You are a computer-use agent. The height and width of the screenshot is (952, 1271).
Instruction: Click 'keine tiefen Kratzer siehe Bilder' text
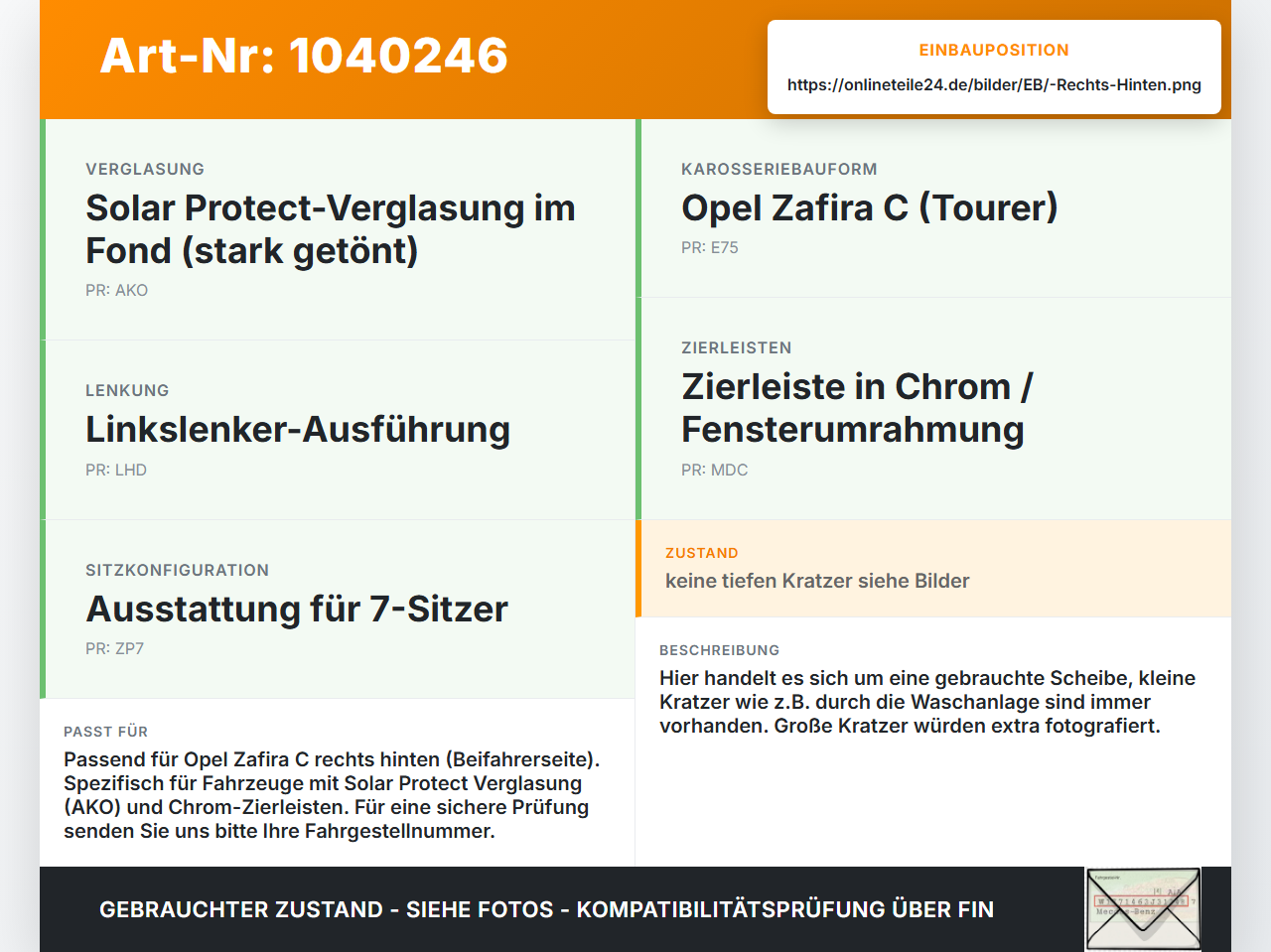click(x=817, y=581)
